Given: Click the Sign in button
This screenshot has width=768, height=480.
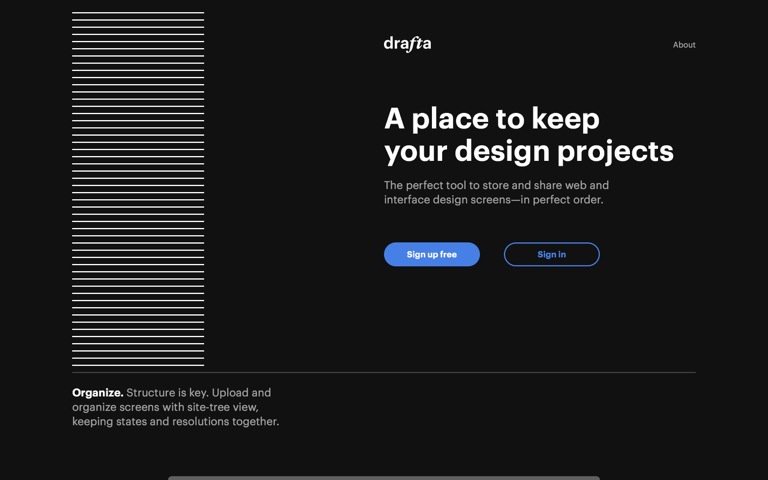Looking at the screenshot, I should pyautogui.click(x=552, y=254).
